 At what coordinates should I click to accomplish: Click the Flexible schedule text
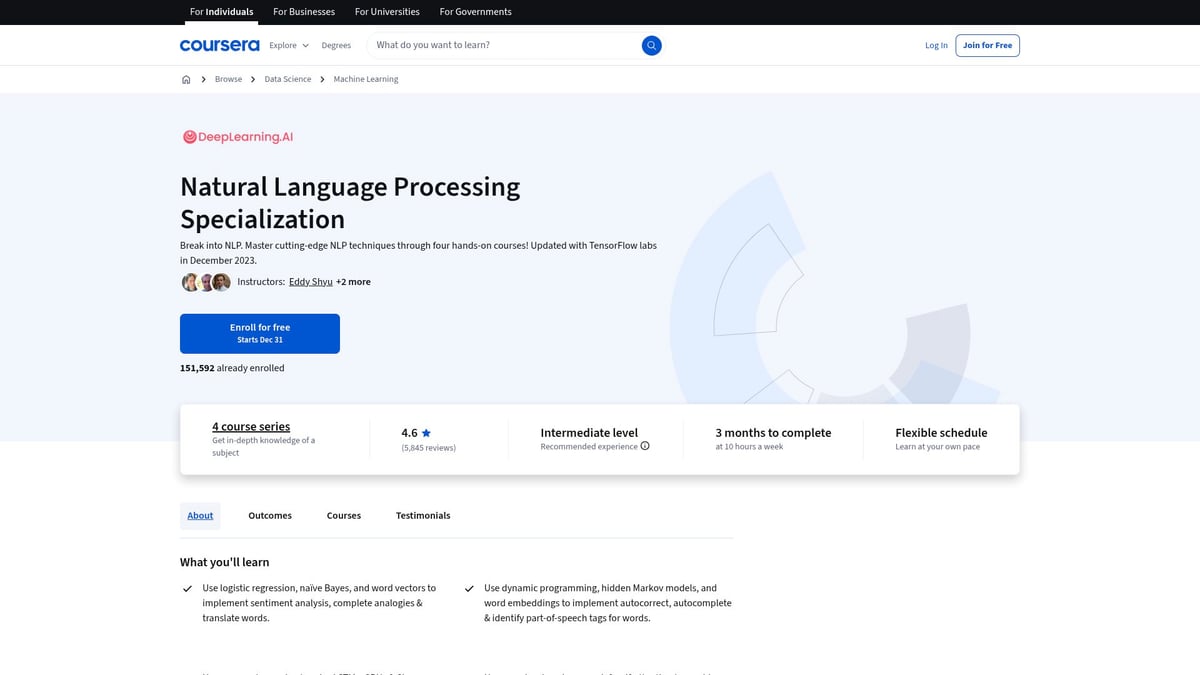(x=941, y=433)
